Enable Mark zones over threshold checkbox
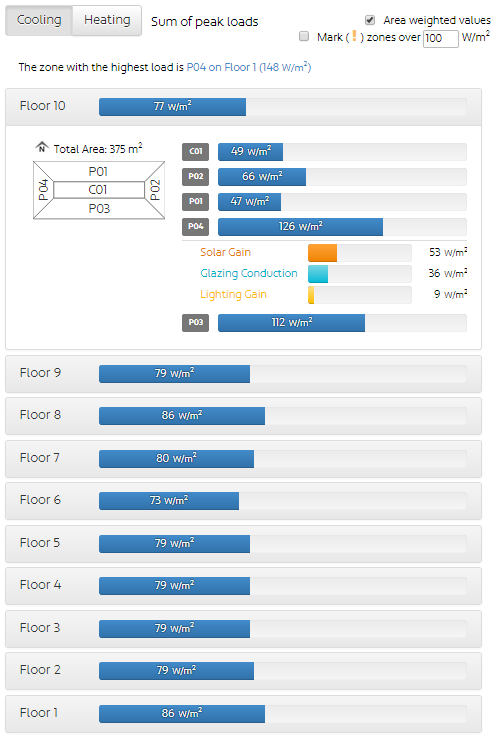This screenshot has height=737, width=493. tap(304, 37)
